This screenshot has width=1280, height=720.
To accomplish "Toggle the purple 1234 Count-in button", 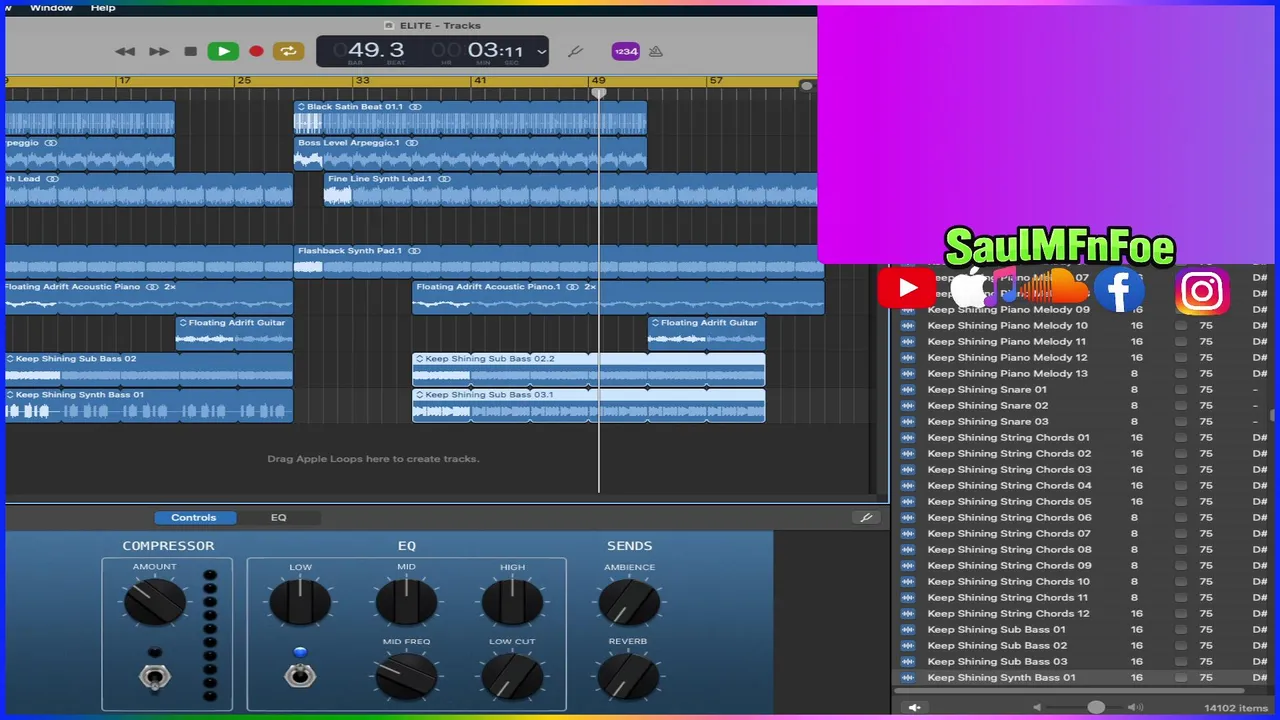I will 626,52.
